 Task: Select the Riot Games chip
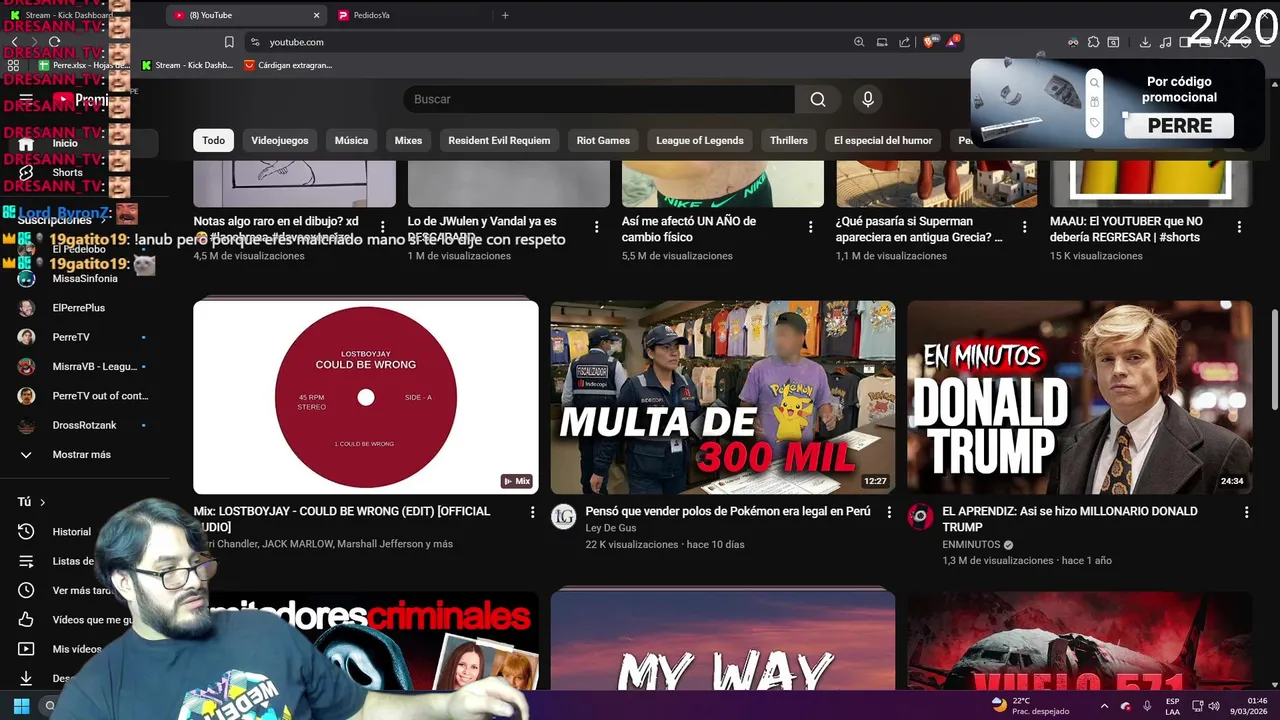[603, 140]
